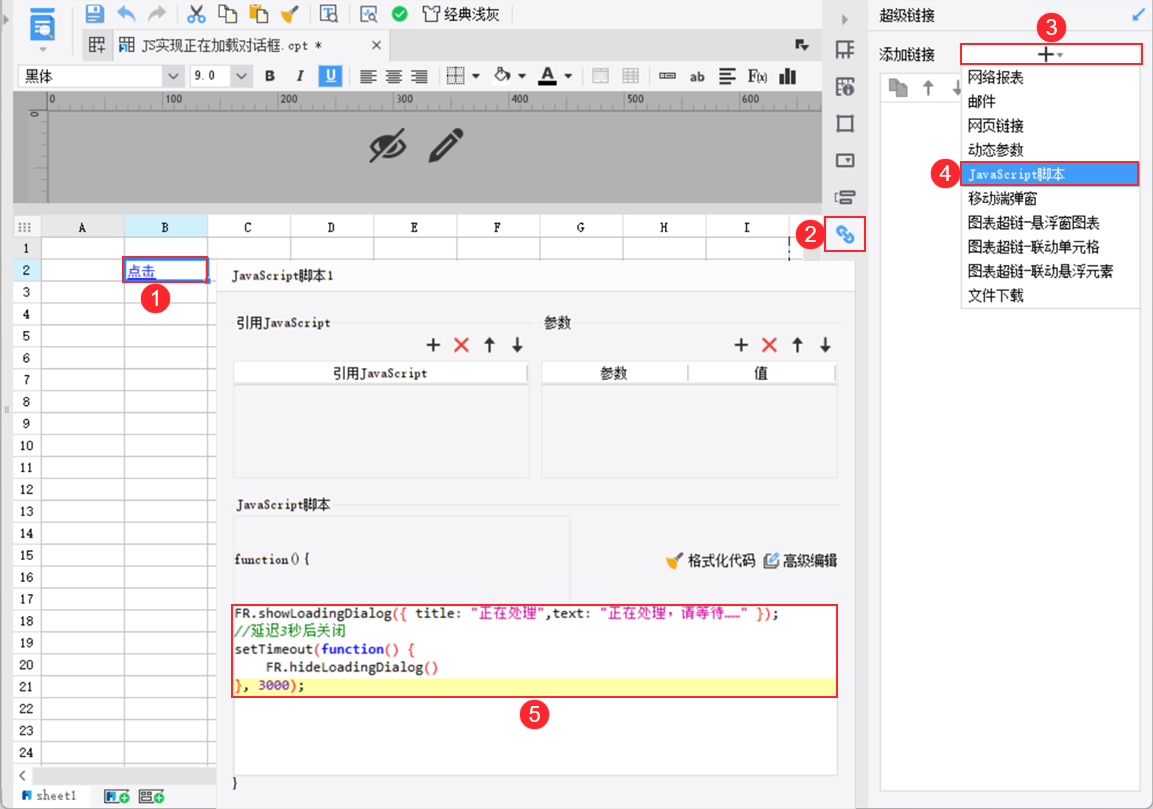Select cell B2 containing 点击
Image resolution: width=1153 pixels, height=809 pixels.
[165, 270]
